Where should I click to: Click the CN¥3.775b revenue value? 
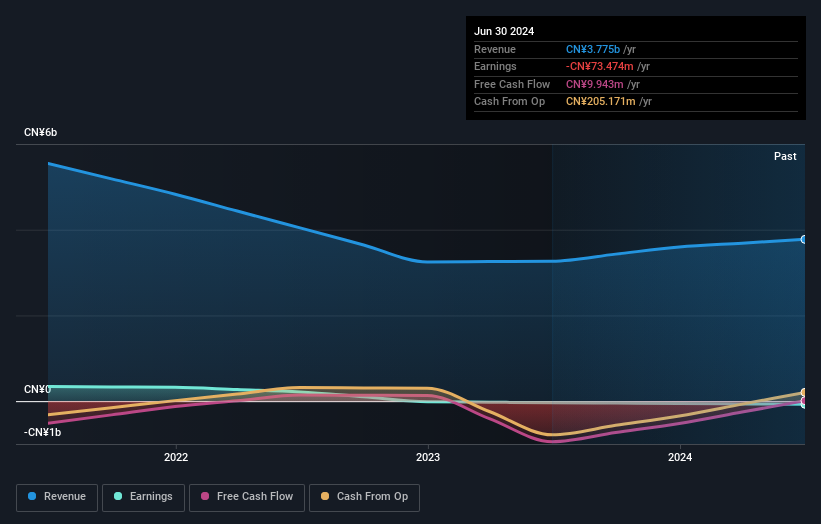(593, 49)
